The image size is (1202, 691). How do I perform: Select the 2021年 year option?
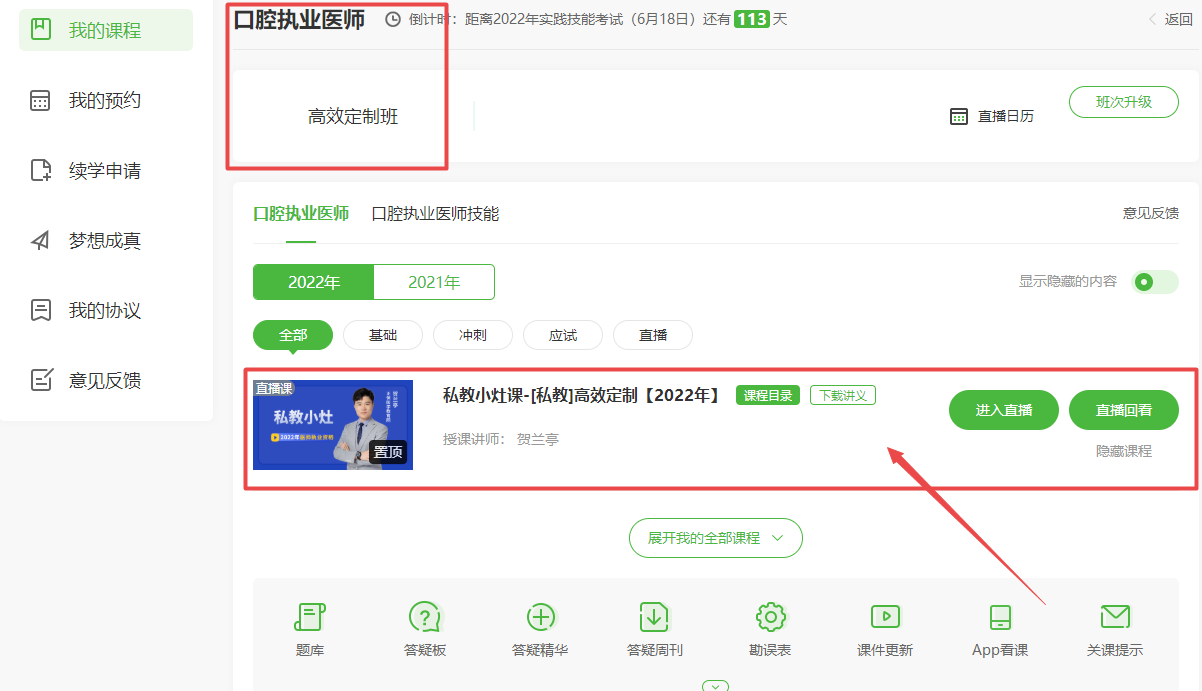pyautogui.click(x=434, y=282)
